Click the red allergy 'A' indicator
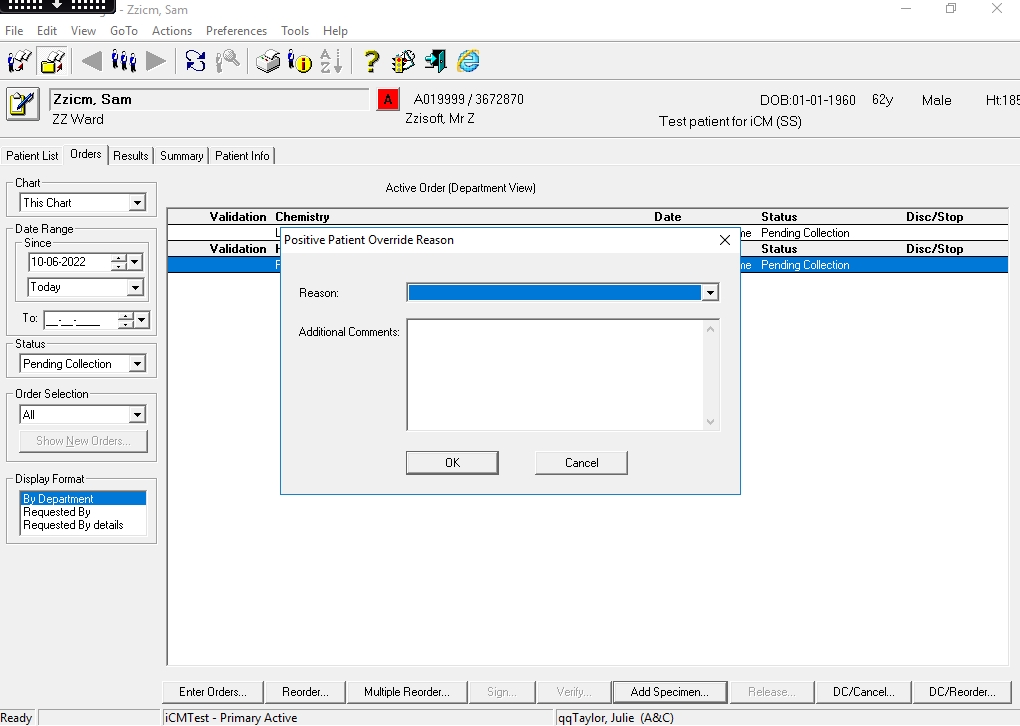 point(388,100)
